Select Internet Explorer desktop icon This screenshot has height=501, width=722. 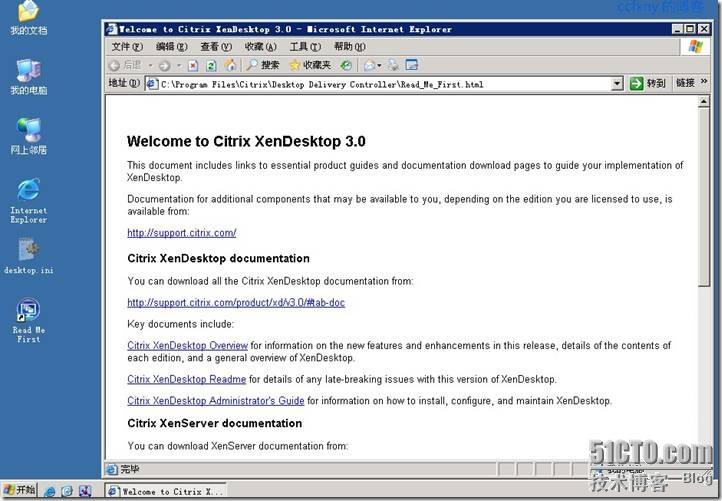(x=29, y=201)
